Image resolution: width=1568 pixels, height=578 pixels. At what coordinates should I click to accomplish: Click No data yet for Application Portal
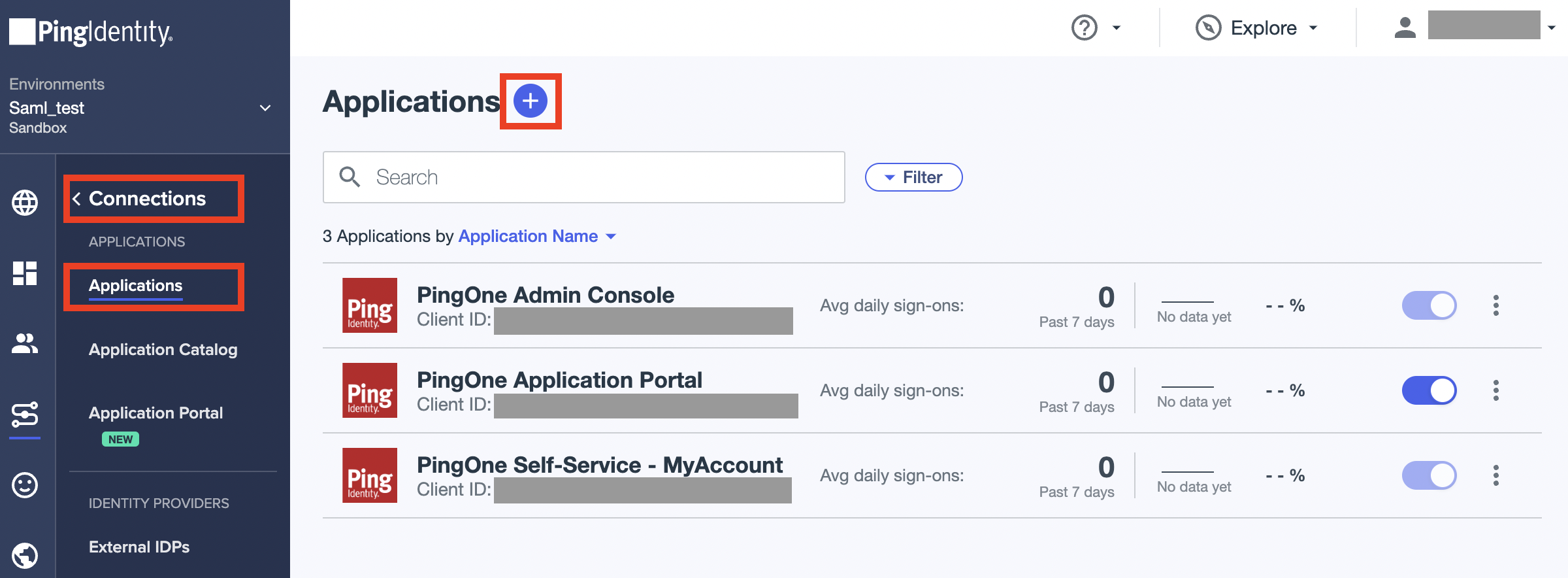click(x=1194, y=402)
